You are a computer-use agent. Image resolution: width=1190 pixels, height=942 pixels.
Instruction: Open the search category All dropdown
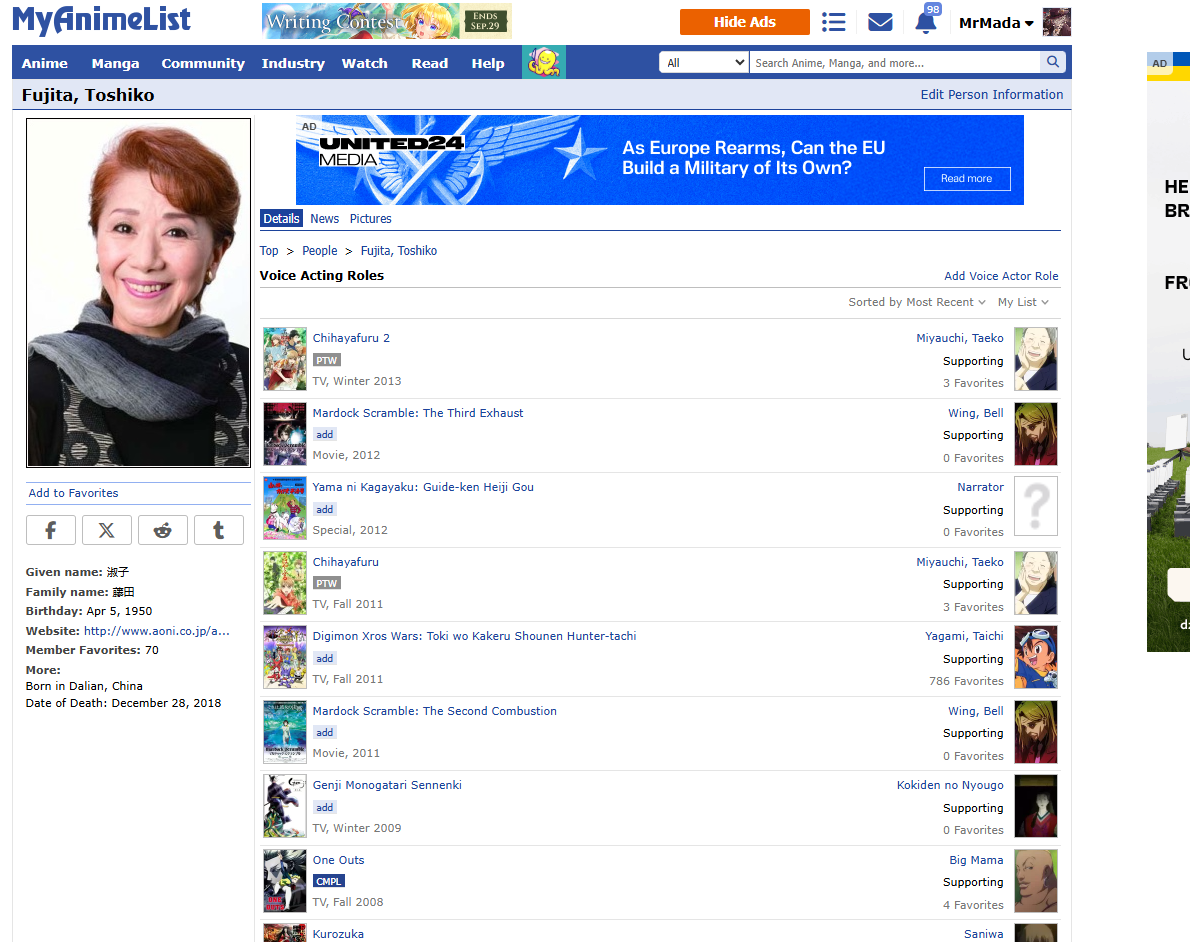(x=704, y=62)
